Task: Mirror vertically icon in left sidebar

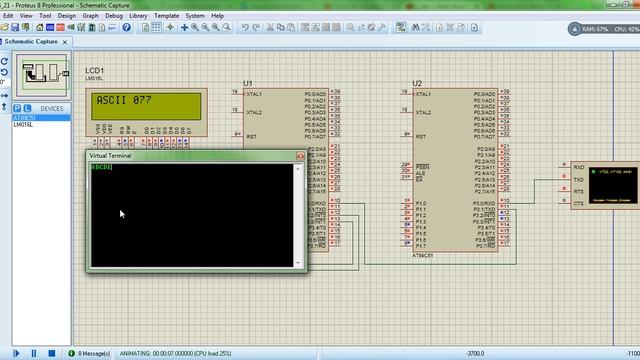Action: [4, 107]
